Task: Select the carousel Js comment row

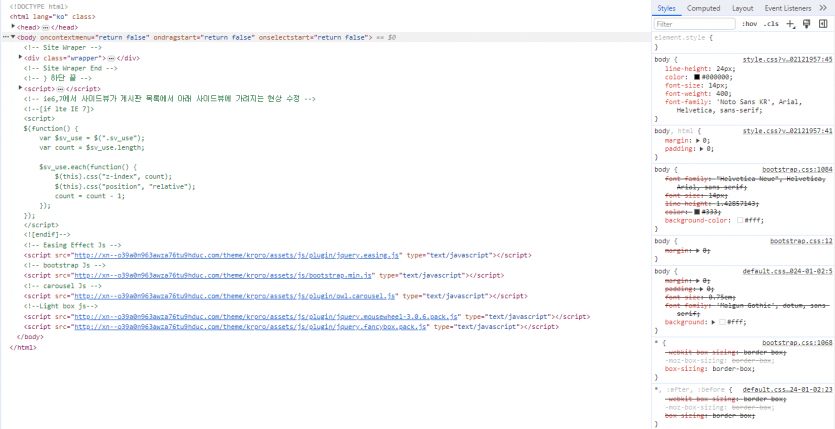Action: pos(62,286)
